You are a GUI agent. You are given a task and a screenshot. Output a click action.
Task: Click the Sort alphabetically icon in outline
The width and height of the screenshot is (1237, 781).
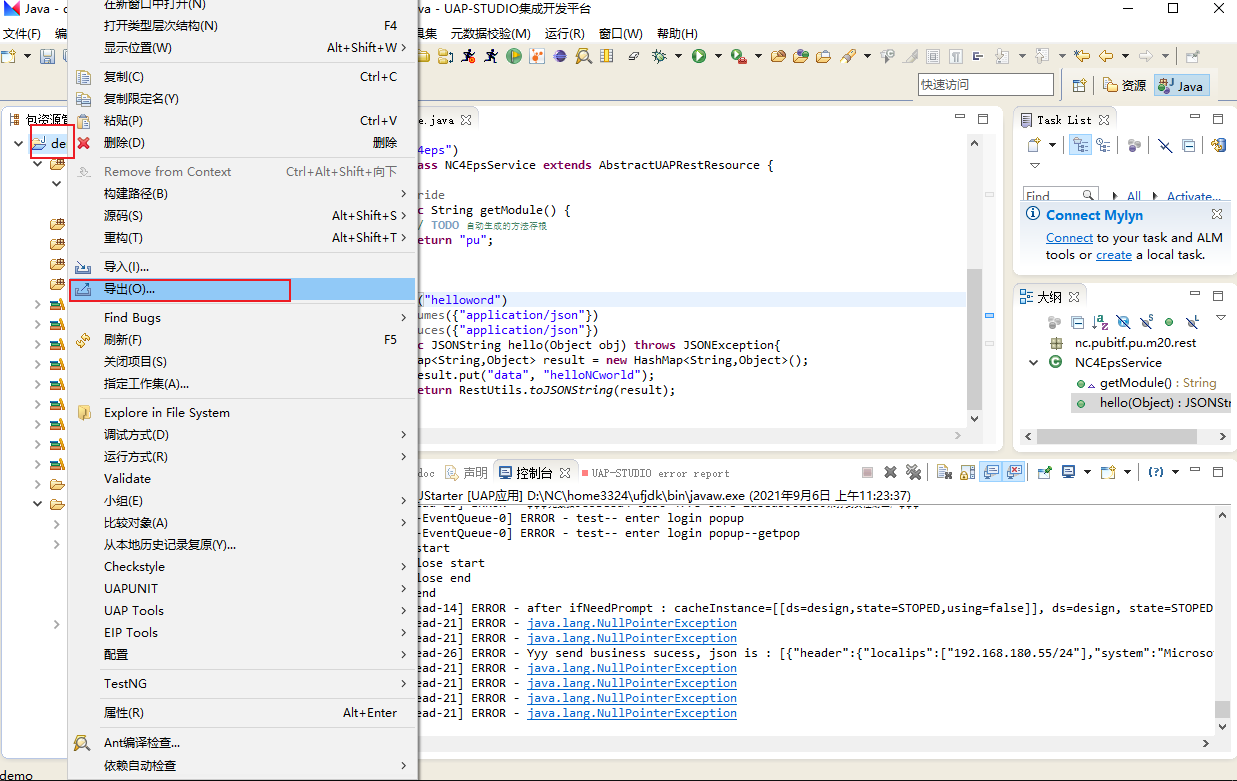(1101, 322)
